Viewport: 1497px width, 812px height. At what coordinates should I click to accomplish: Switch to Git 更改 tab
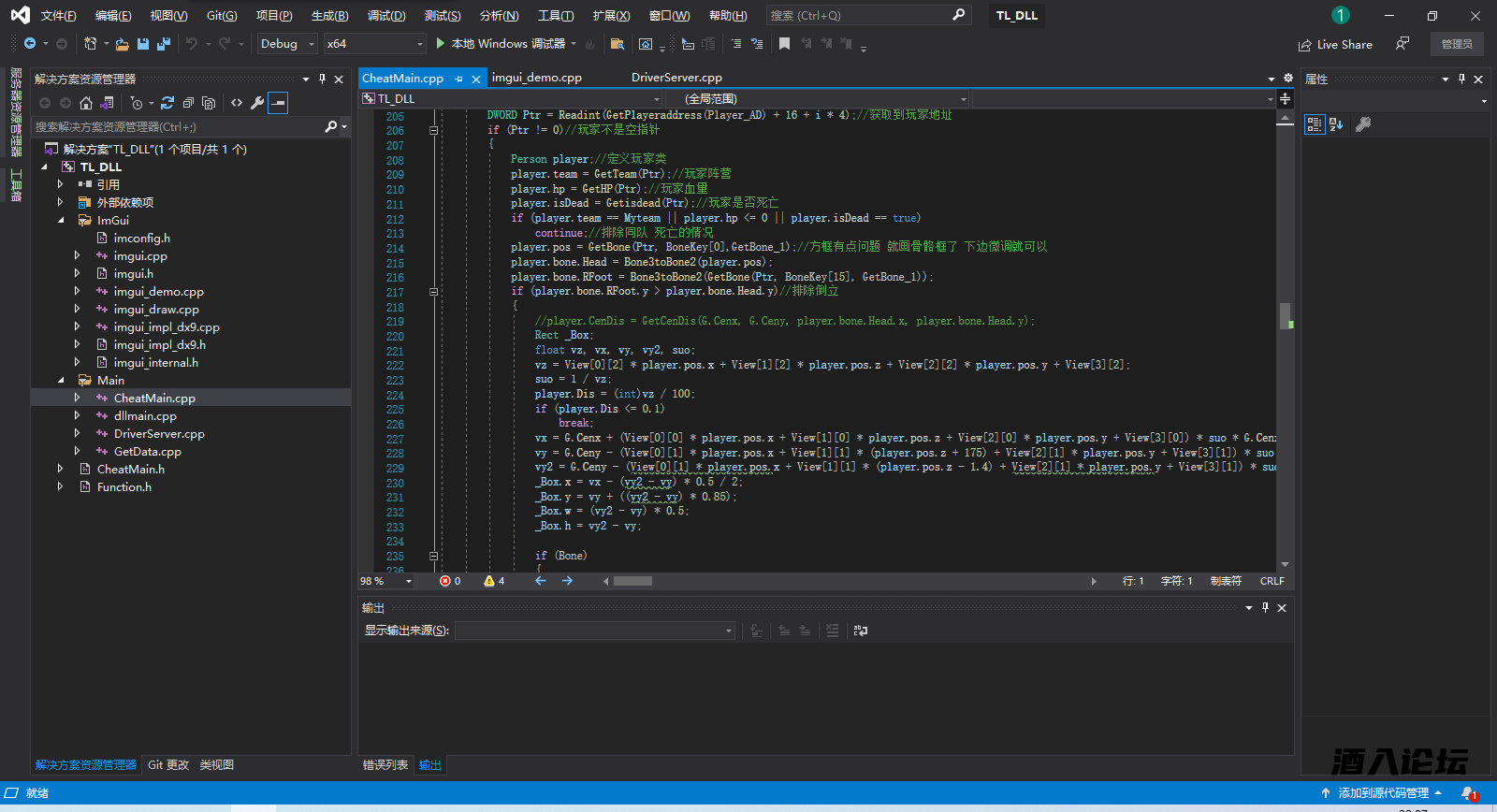coord(168,765)
